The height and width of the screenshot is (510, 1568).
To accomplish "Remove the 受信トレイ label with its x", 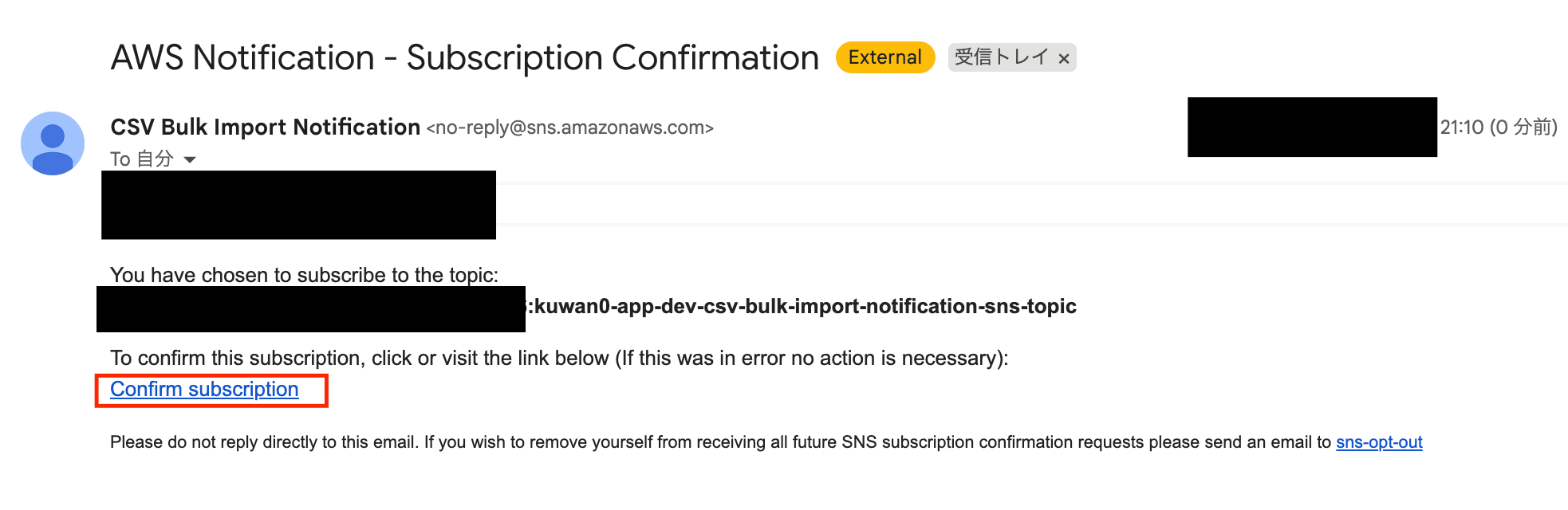I will tap(1063, 58).
